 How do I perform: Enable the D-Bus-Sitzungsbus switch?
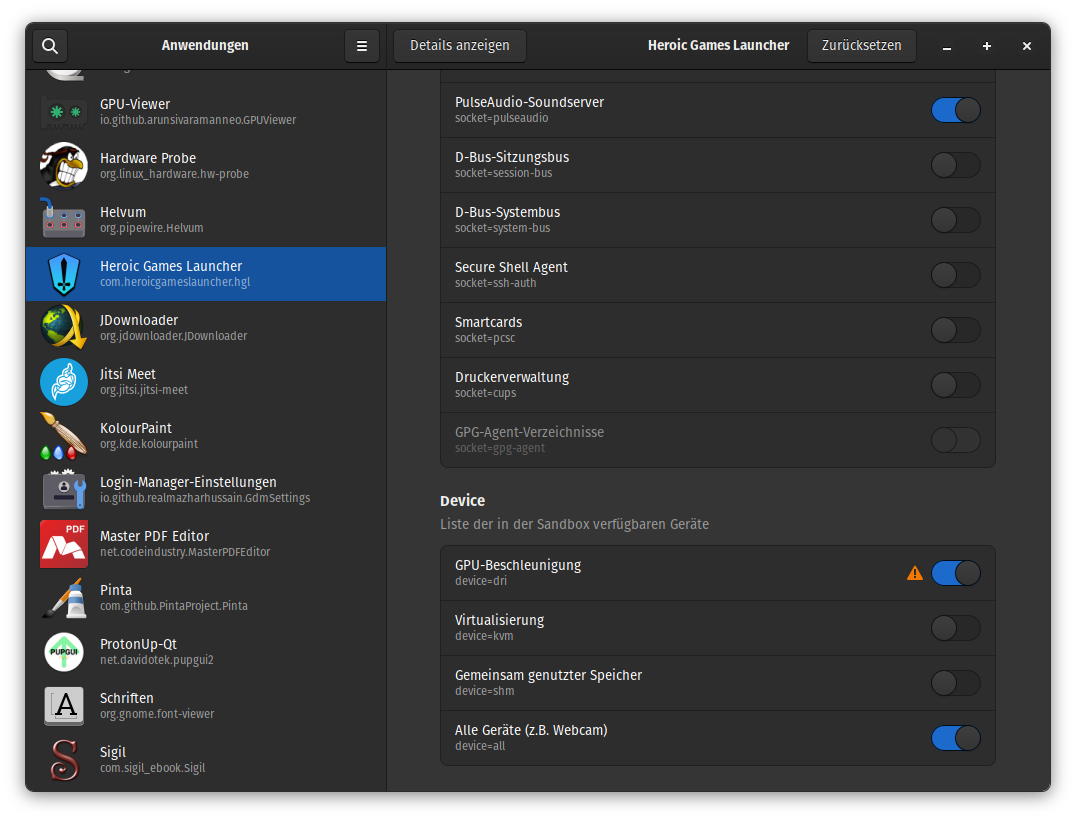pyautogui.click(x=955, y=165)
